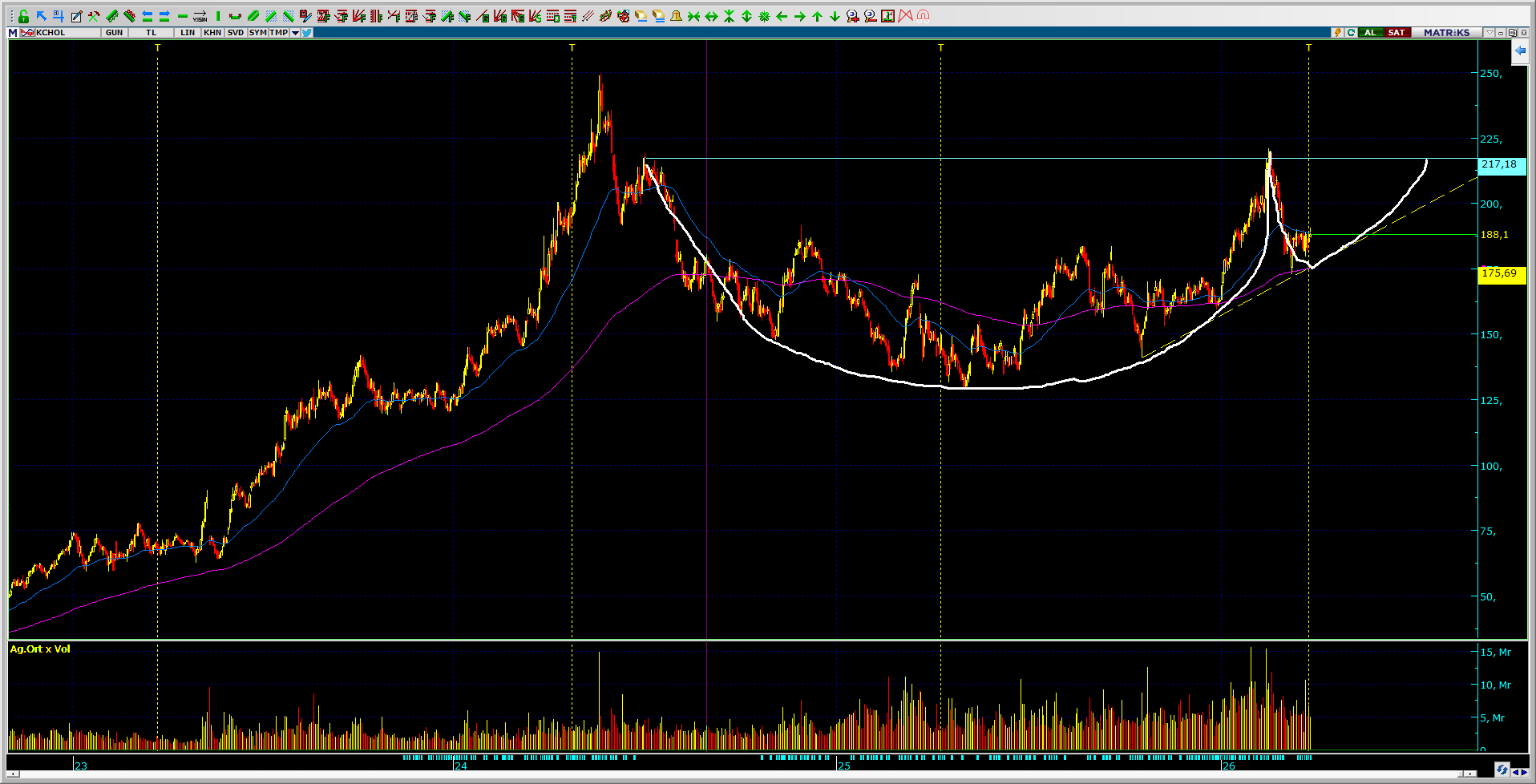Image resolution: width=1536 pixels, height=784 pixels.
Task: Click the green padlock lock icon
Action: tap(23, 16)
